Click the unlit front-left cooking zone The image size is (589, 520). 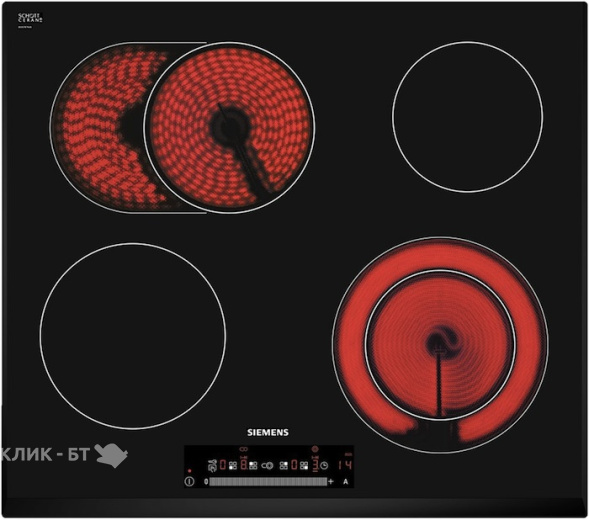coord(133,336)
